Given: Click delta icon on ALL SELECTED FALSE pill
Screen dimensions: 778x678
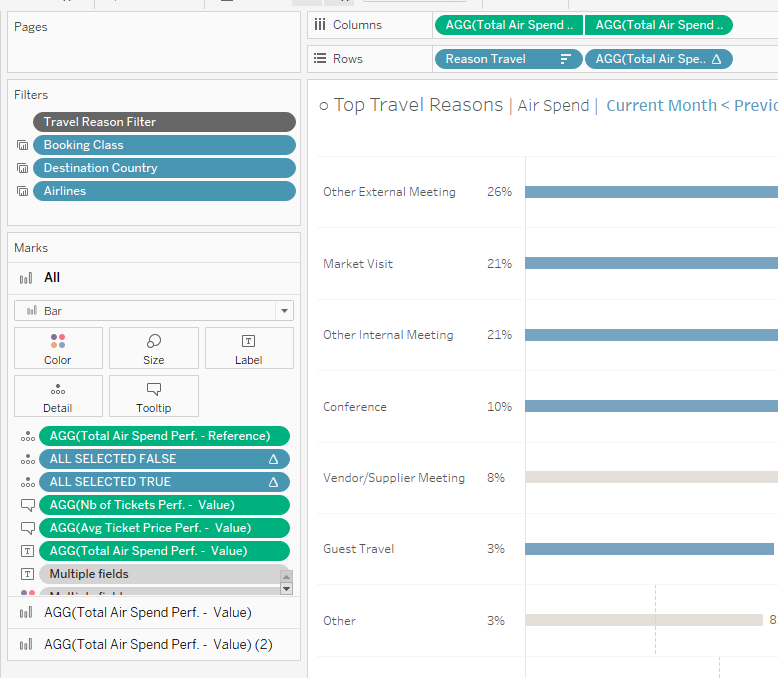Looking at the screenshot, I should (274, 459).
